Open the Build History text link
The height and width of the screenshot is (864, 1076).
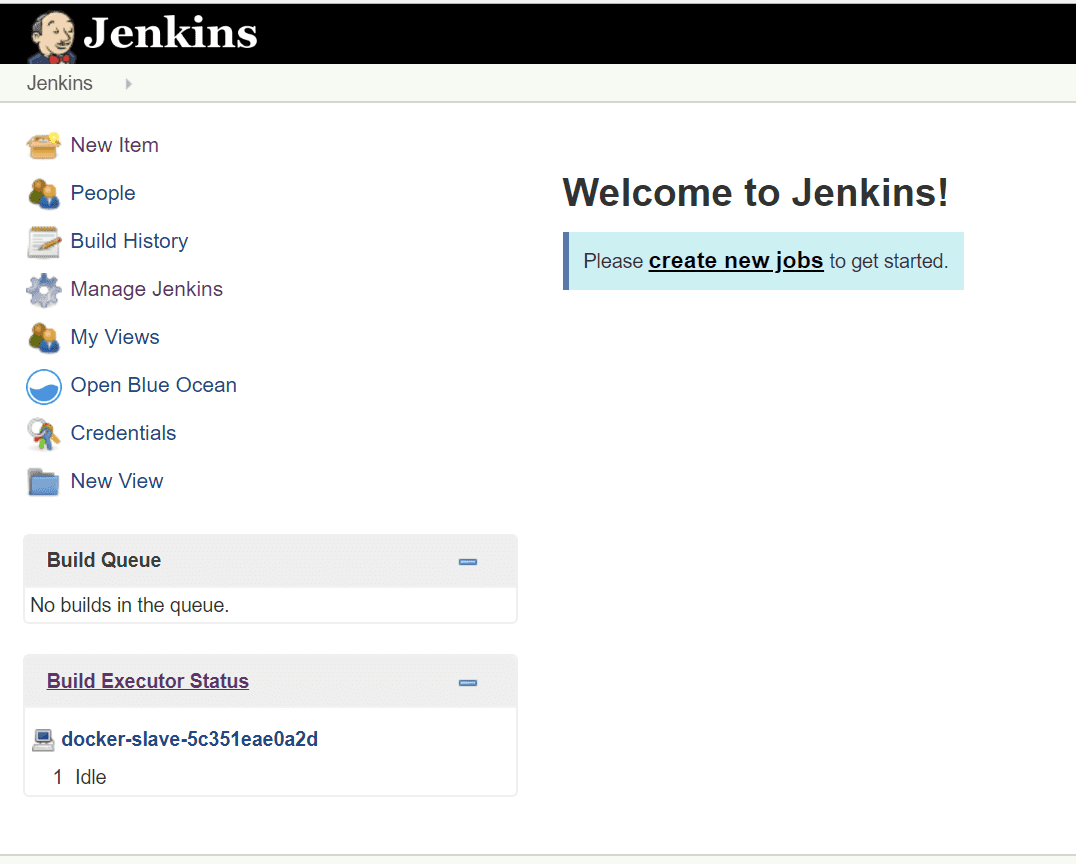tap(129, 242)
